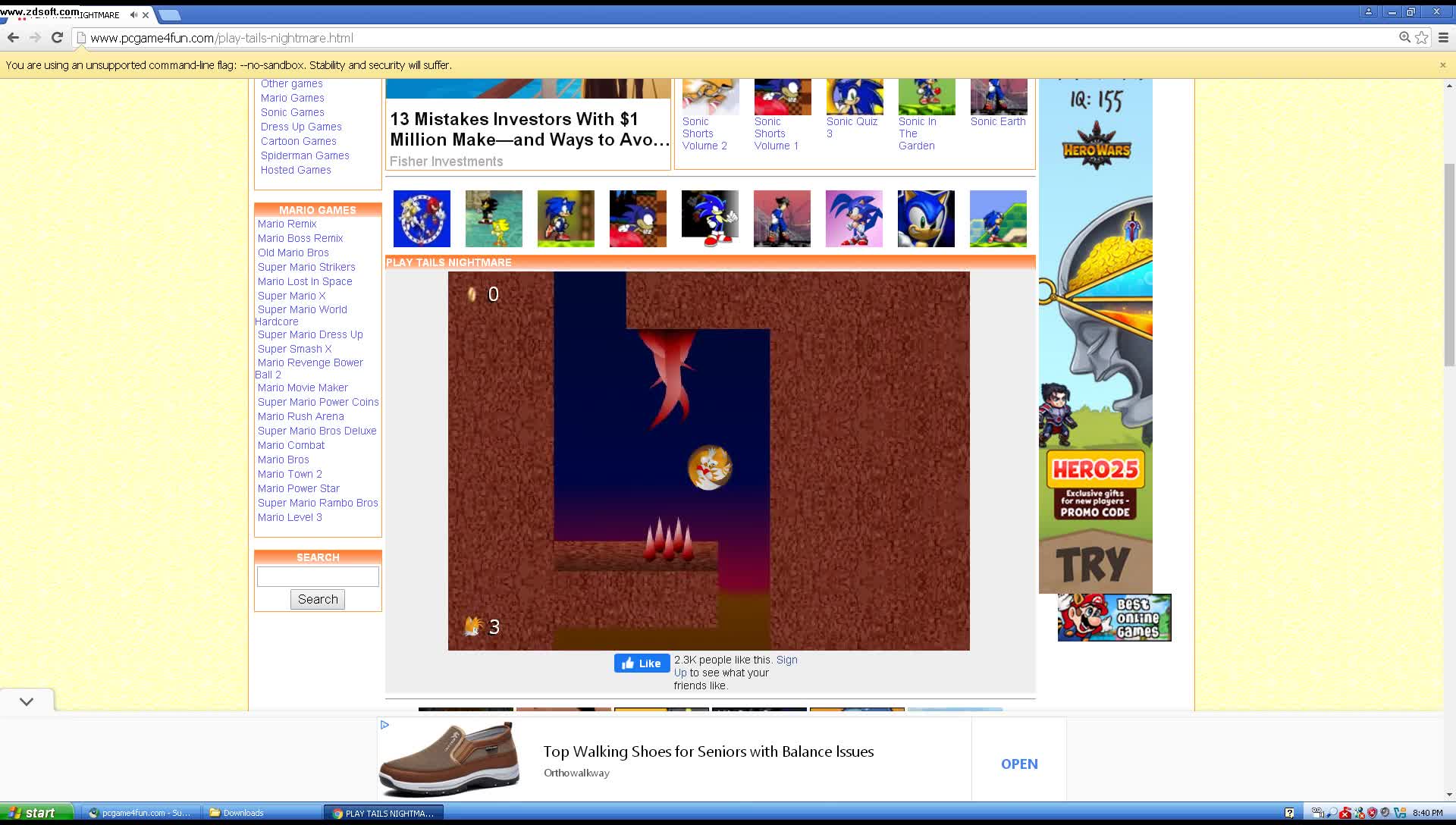Click the Search button in sidebar

pyautogui.click(x=318, y=599)
